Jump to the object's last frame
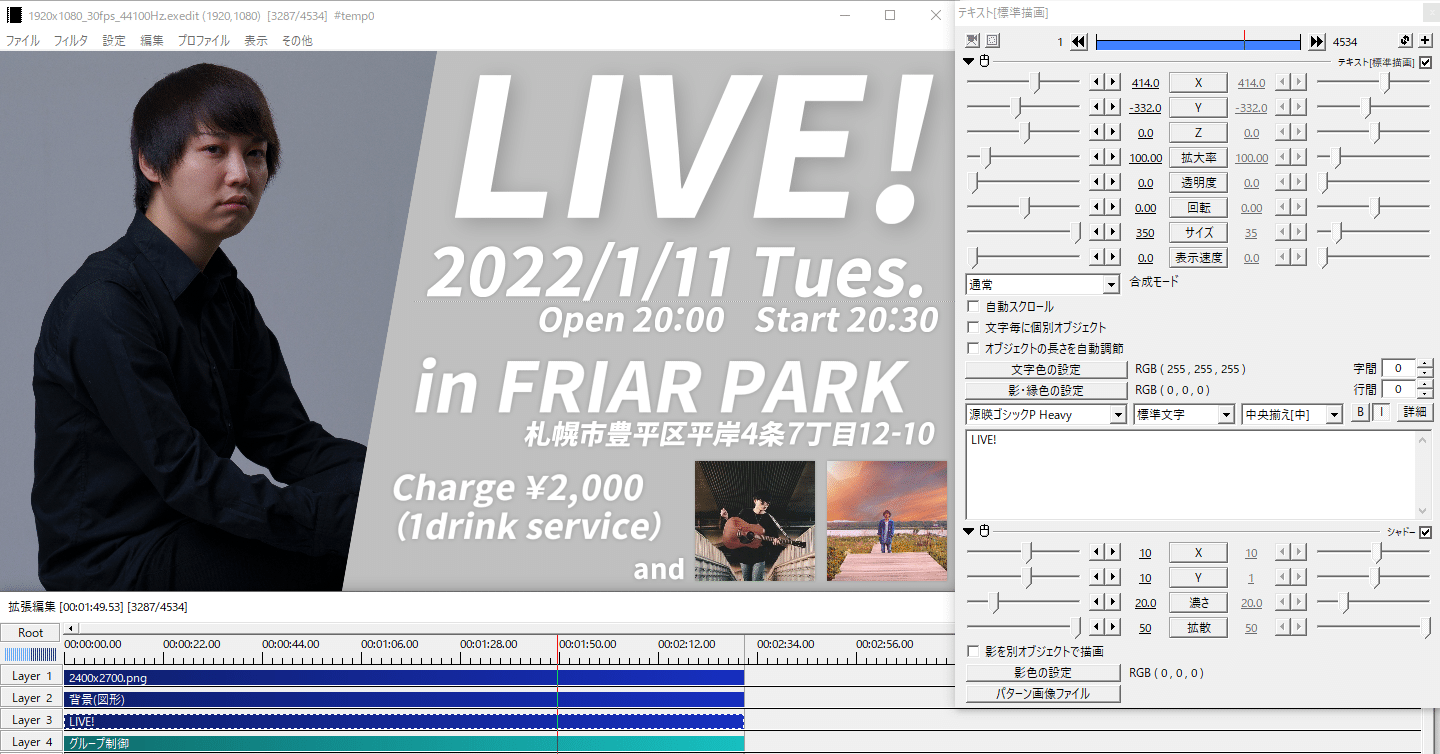1440x754 pixels. coord(1317,41)
